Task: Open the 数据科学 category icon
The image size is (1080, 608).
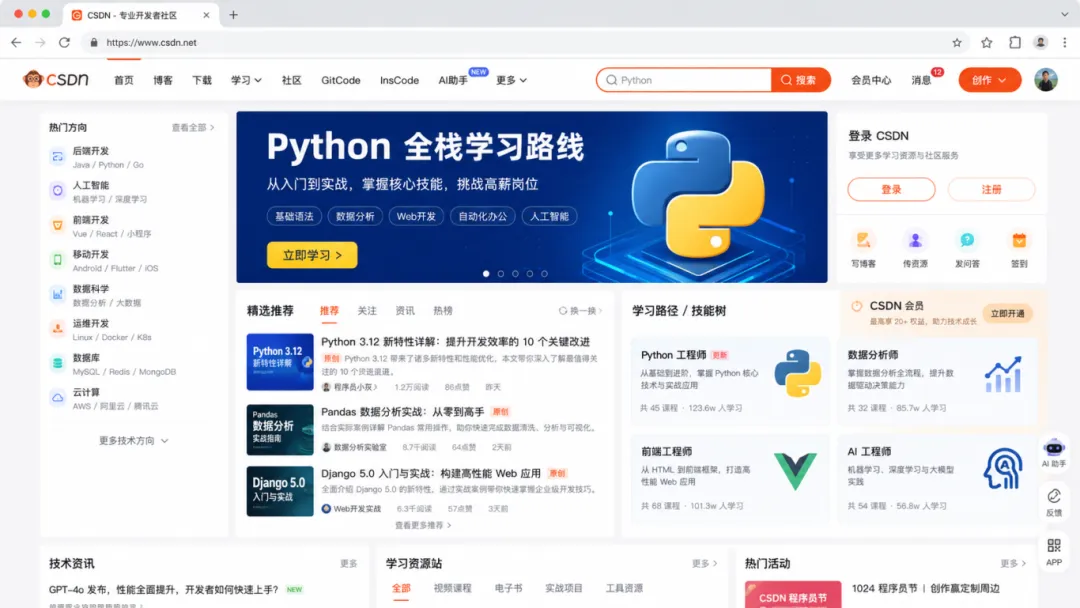Action: [58, 294]
